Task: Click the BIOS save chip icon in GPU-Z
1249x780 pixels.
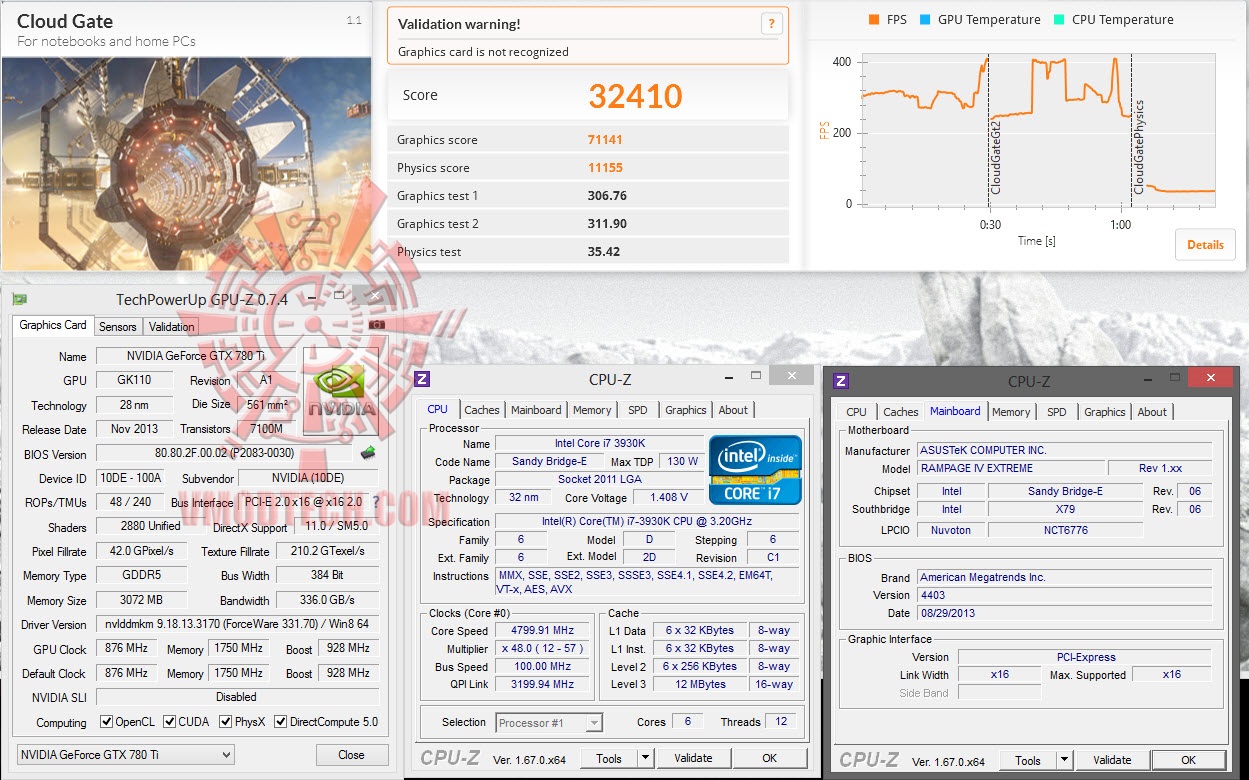Action: (x=369, y=454)
